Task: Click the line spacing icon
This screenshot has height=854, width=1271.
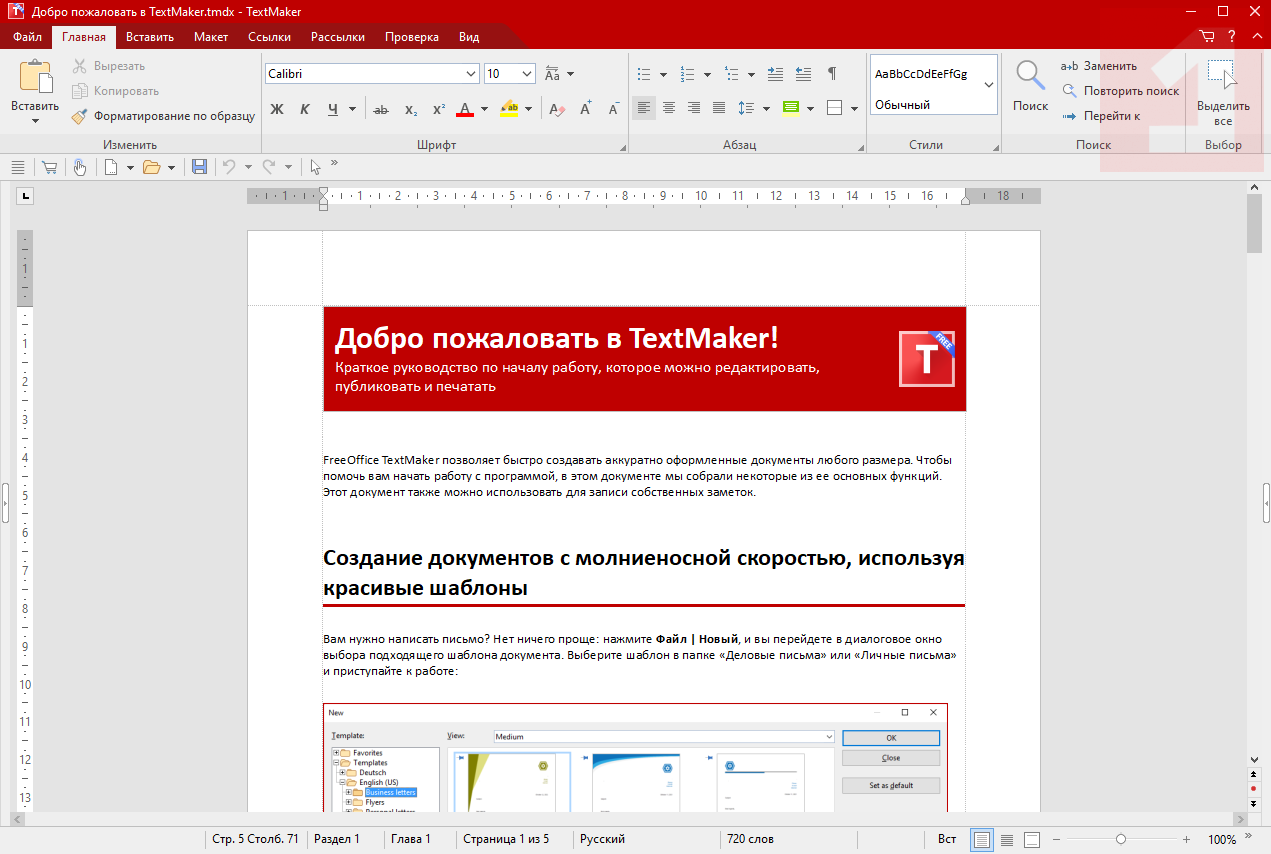Action: (x=746, y=108)
